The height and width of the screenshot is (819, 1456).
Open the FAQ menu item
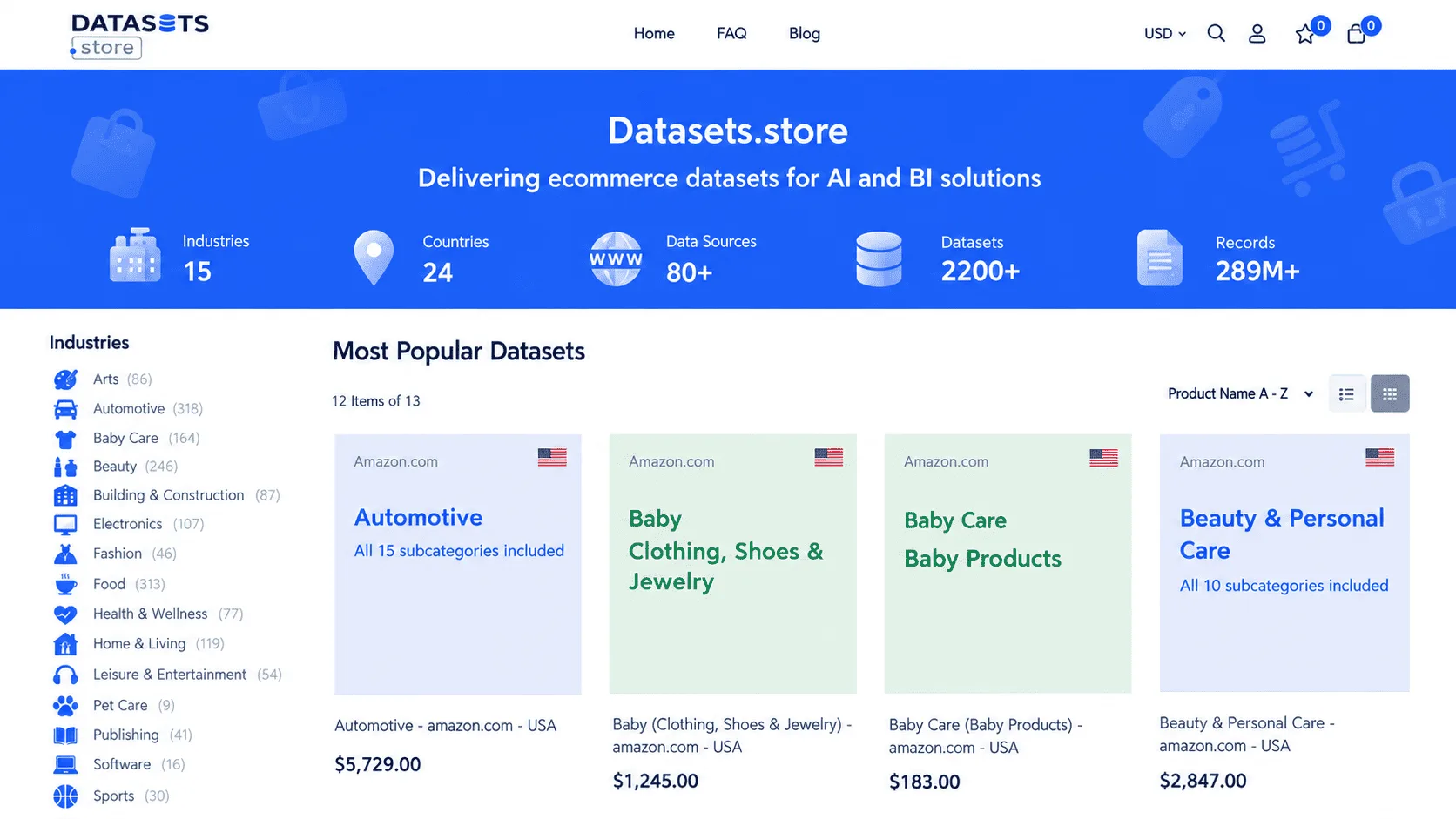coord(731,33)
